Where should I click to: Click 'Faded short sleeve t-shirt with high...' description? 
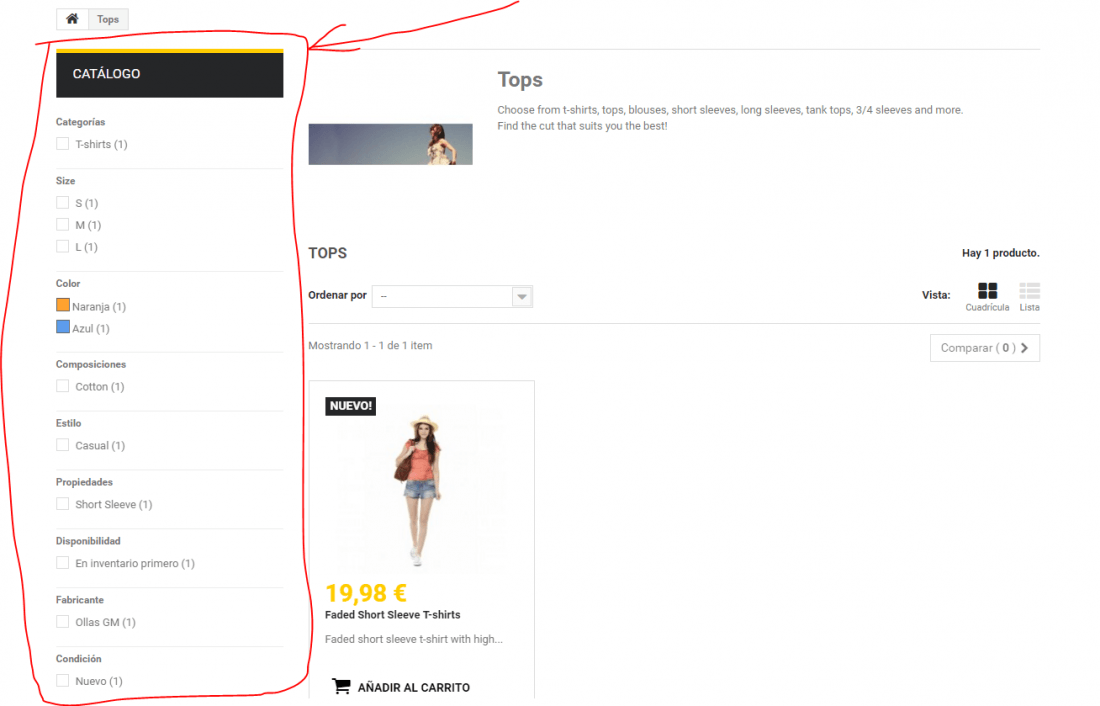point(414,639)
